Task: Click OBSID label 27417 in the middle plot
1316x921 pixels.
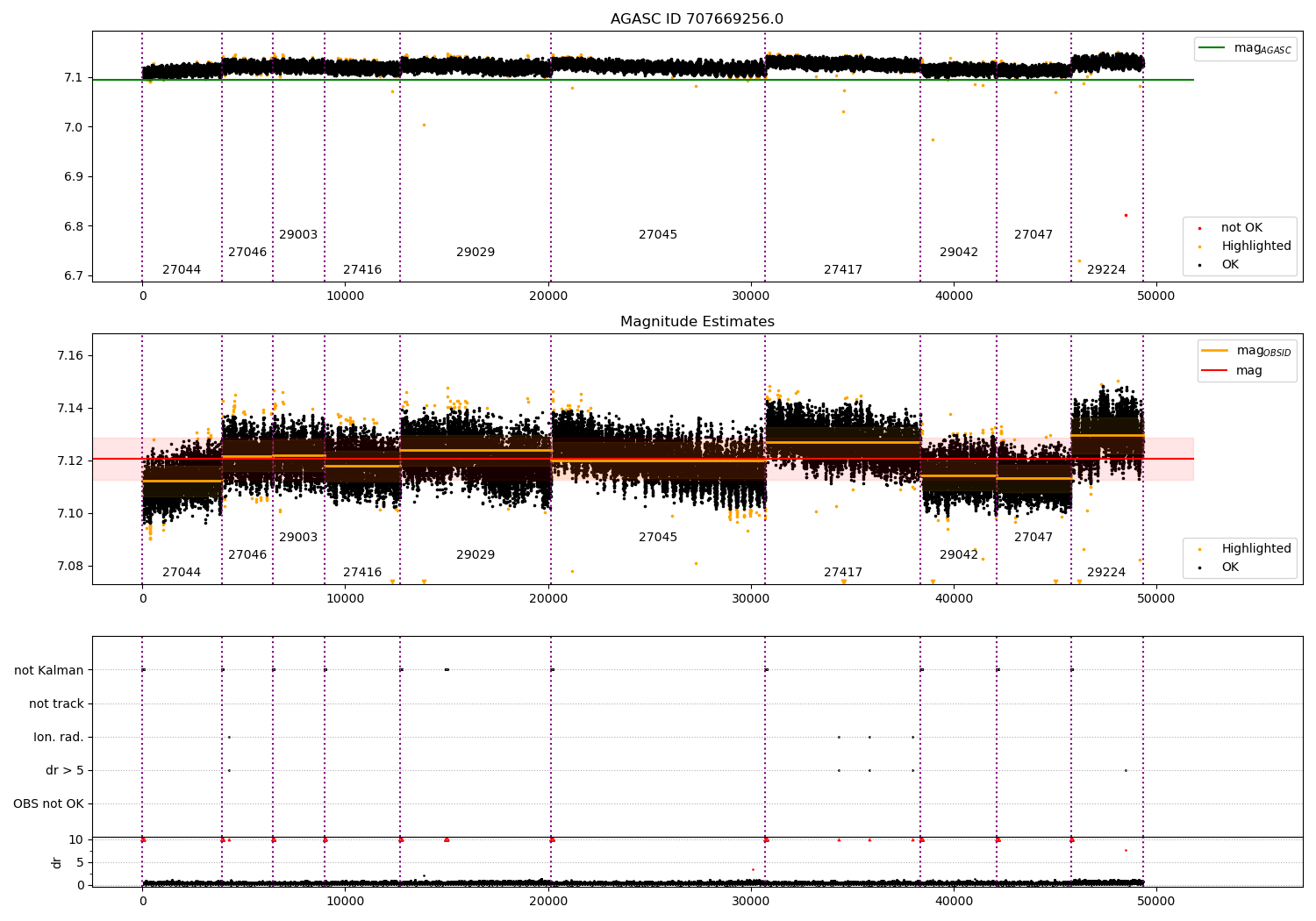Action: tap(843, 573)
